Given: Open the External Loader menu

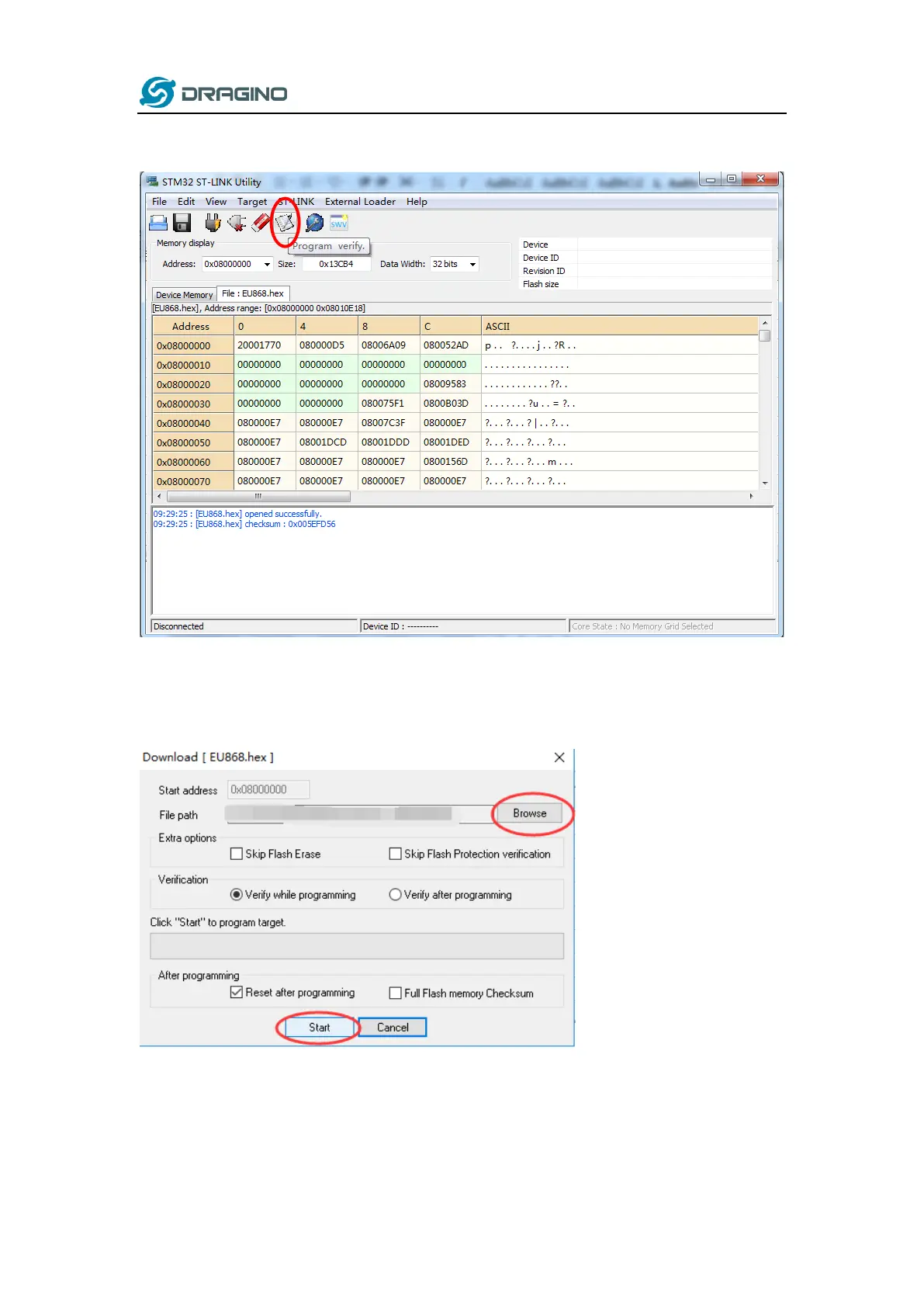Looking at the screenshot, I should pyautogui.click(x=360, y=202).
